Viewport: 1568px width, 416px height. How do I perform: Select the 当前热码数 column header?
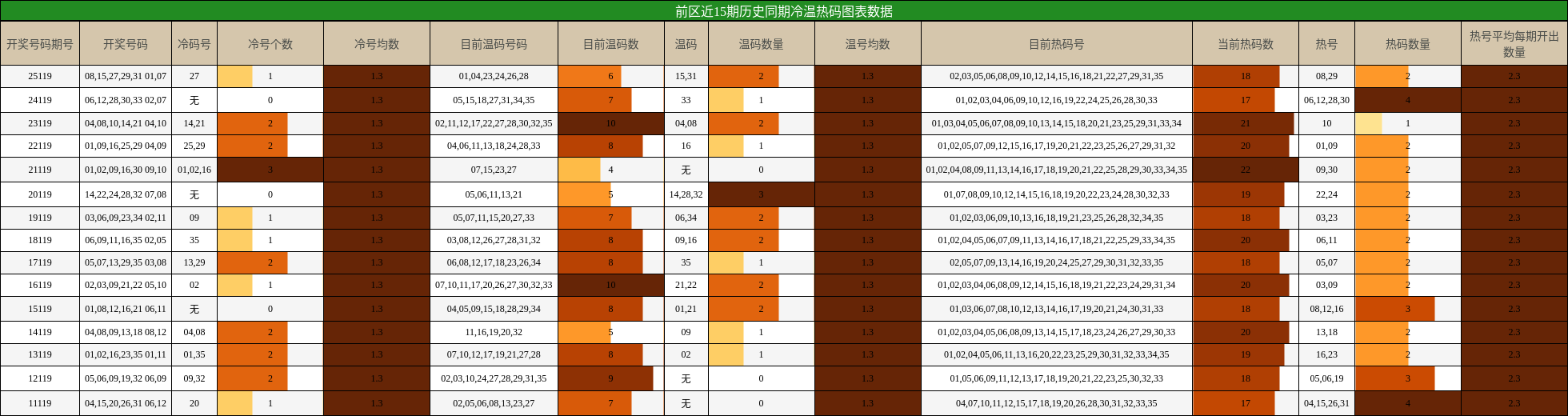tap(1246, 44)
